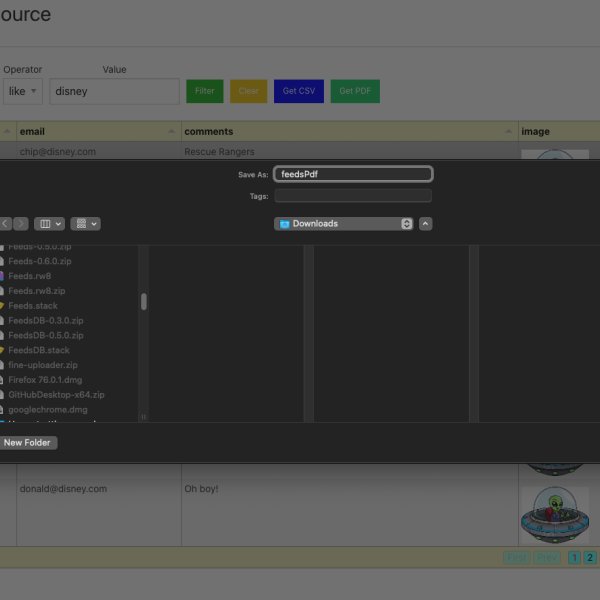Screen dimensions: 600x600
Task: Select the FeedsDB.stack file
Action: click(38, 351)
